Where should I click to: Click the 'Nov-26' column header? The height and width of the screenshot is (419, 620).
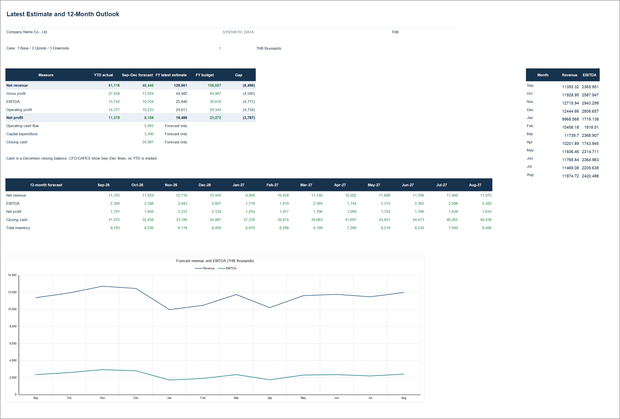click(x=171, y=185)
